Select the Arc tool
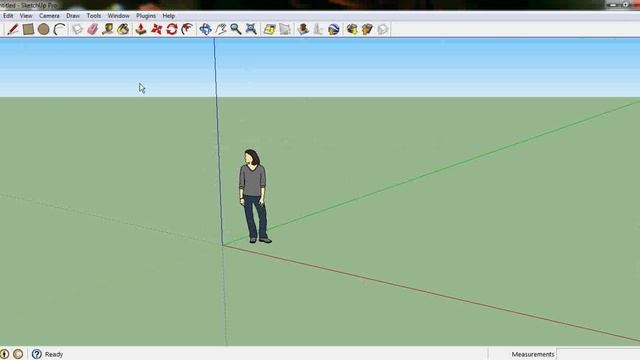 pos(60,29)
